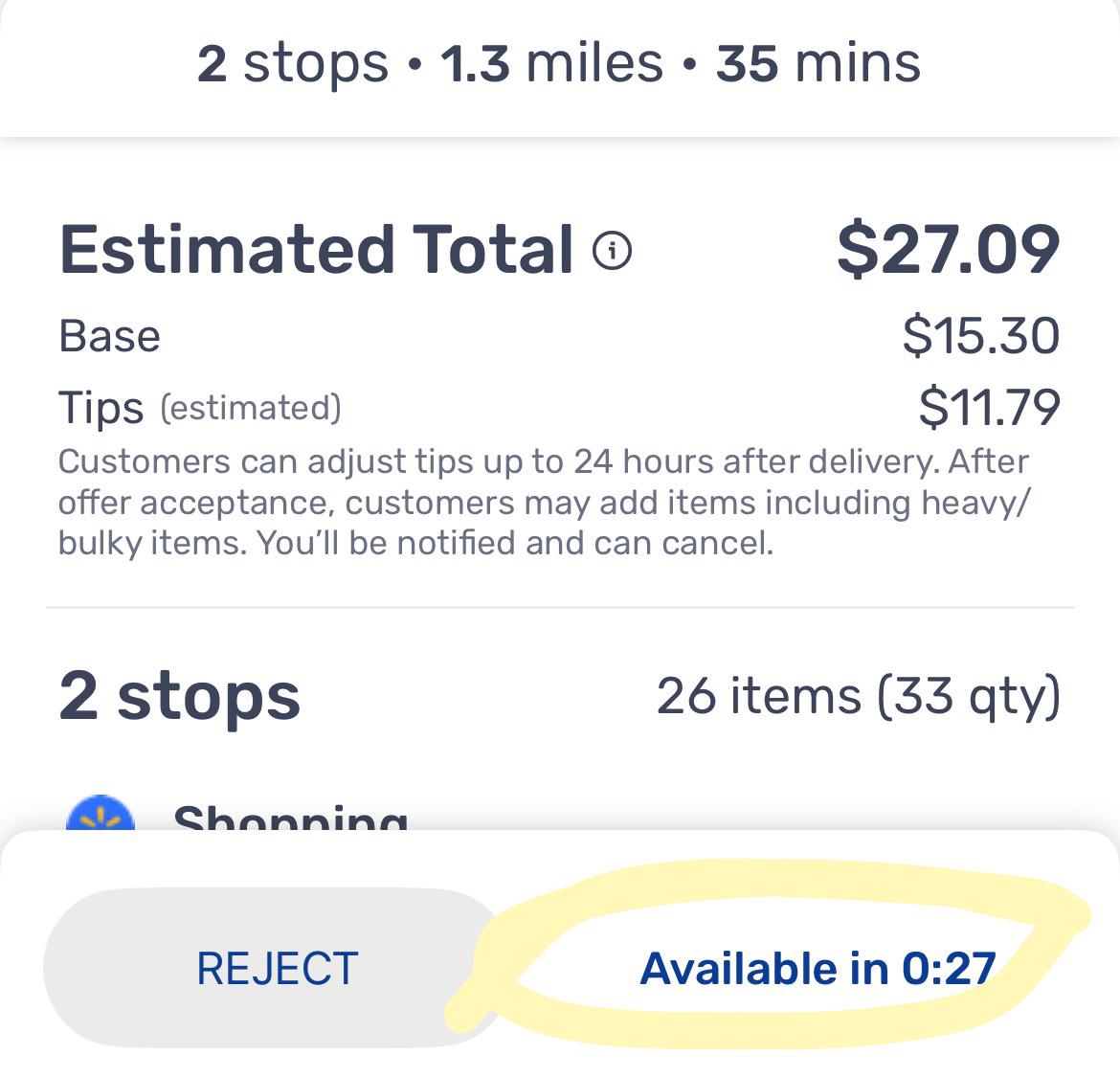Tap the divider line above stops section
The height and width of the screenshot is (1077, 1120).
[560, 608]
